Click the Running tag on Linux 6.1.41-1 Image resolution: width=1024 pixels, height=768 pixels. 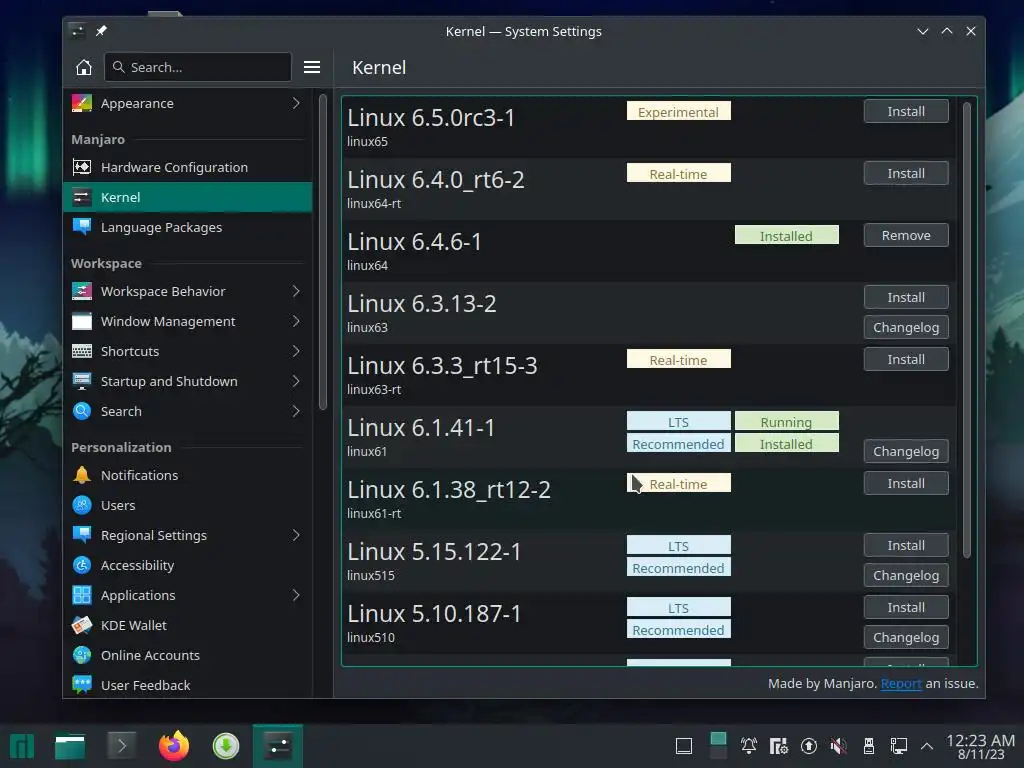[x=786, y=422]
